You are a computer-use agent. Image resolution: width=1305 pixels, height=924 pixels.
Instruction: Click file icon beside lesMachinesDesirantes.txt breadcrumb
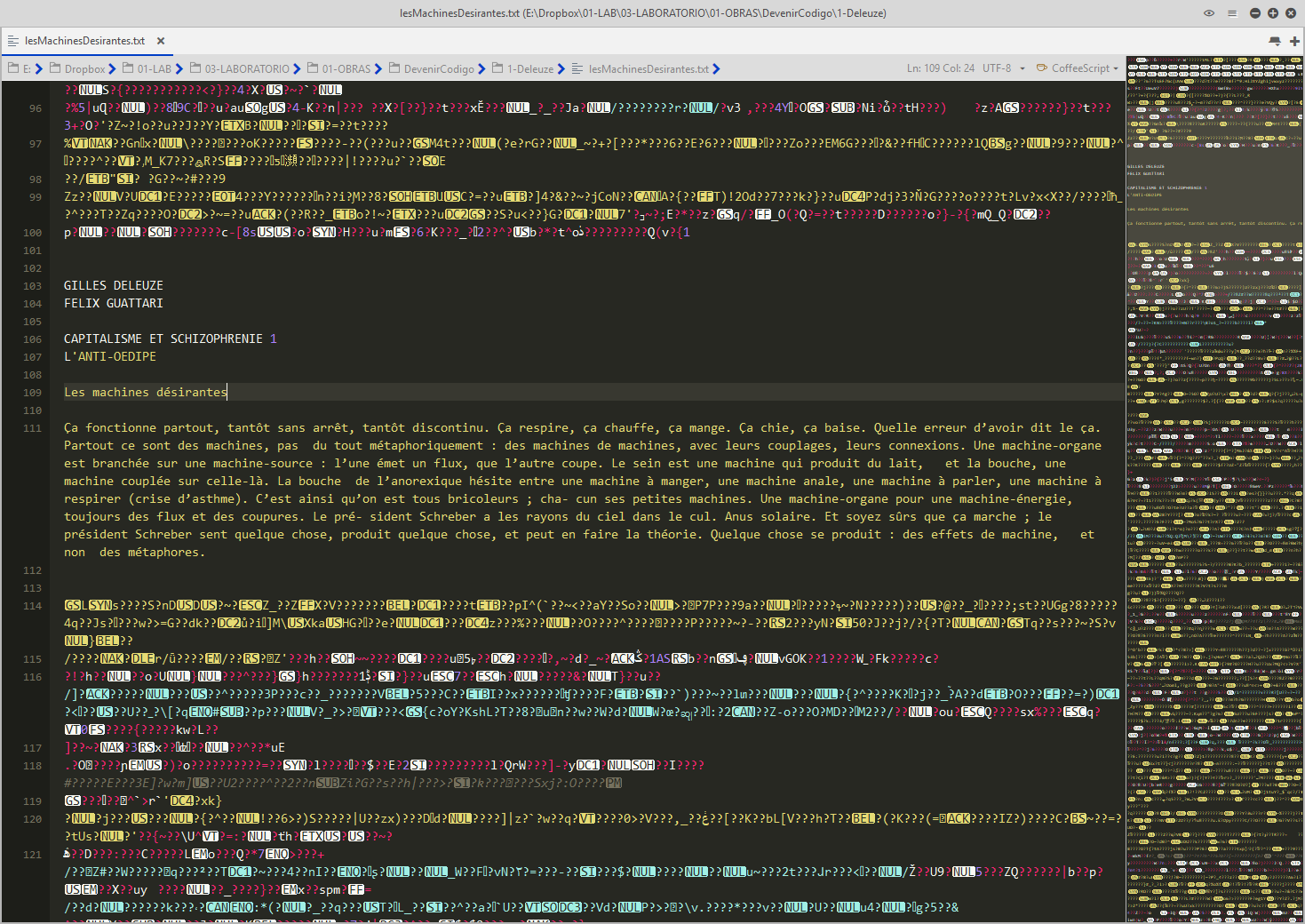pos(577,69)
